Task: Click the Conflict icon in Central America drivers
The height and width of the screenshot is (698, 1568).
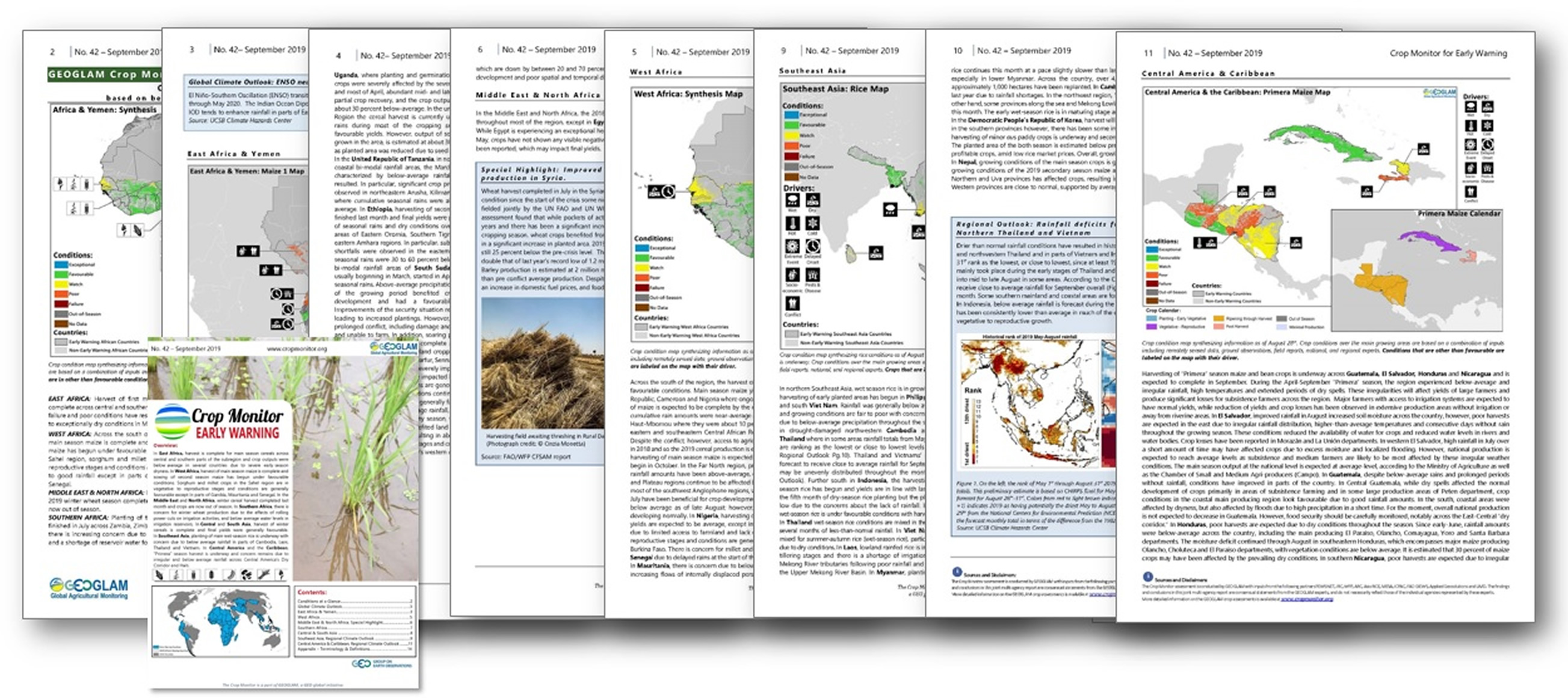Action: (x=1471, y=192)
